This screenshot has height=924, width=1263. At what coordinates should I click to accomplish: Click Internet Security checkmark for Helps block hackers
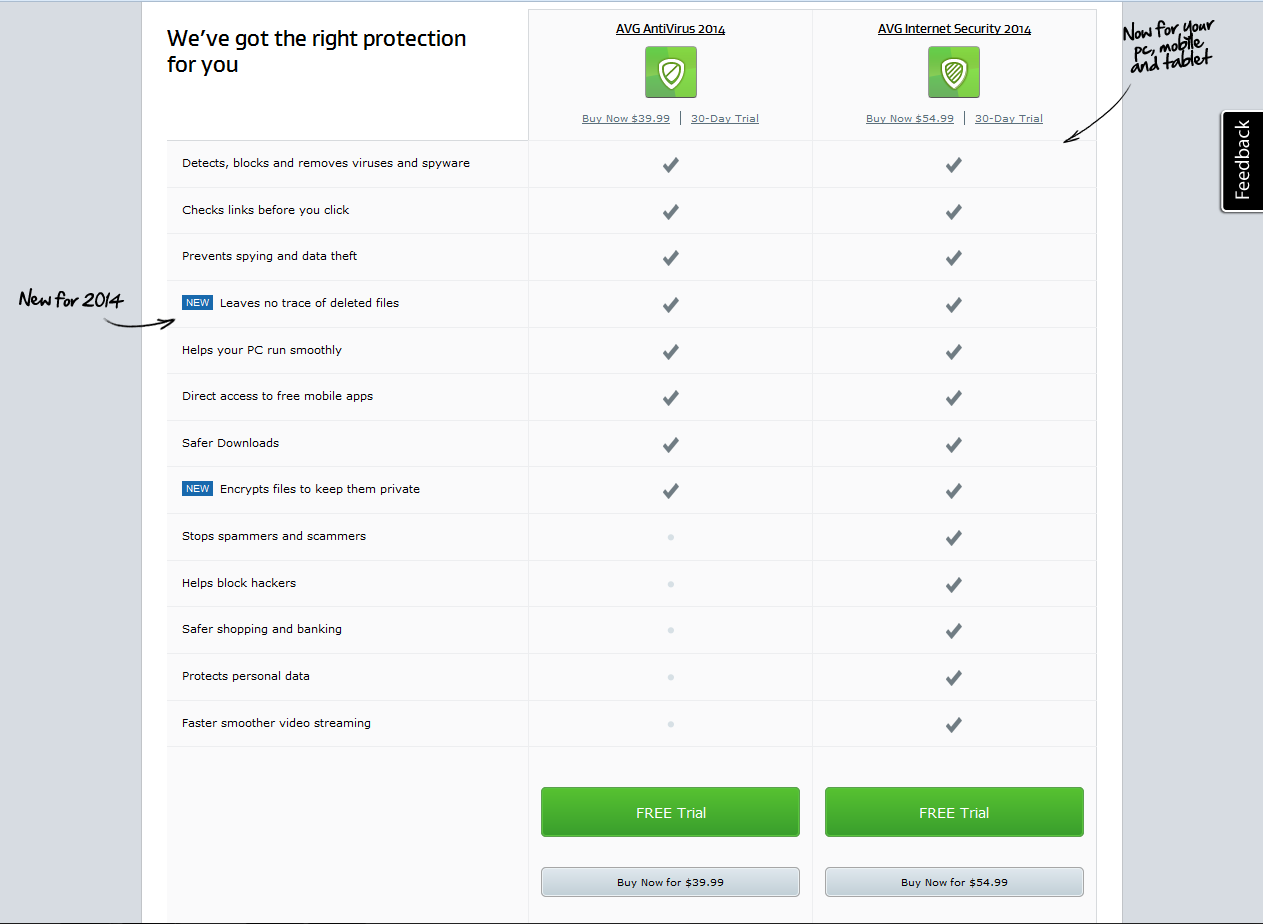pyautogui.click(x=954, y=584)
